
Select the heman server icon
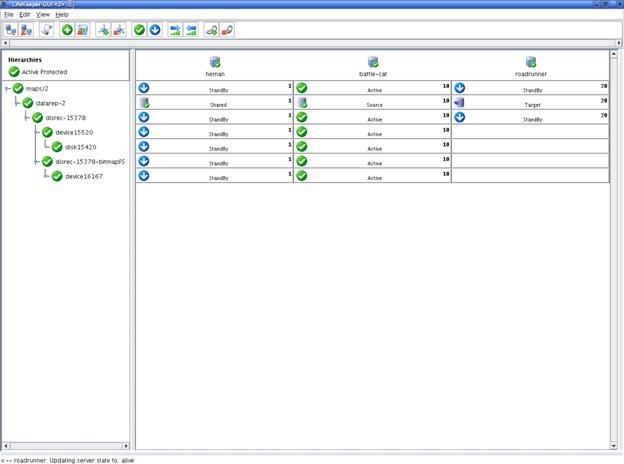[x=215, y=62]
